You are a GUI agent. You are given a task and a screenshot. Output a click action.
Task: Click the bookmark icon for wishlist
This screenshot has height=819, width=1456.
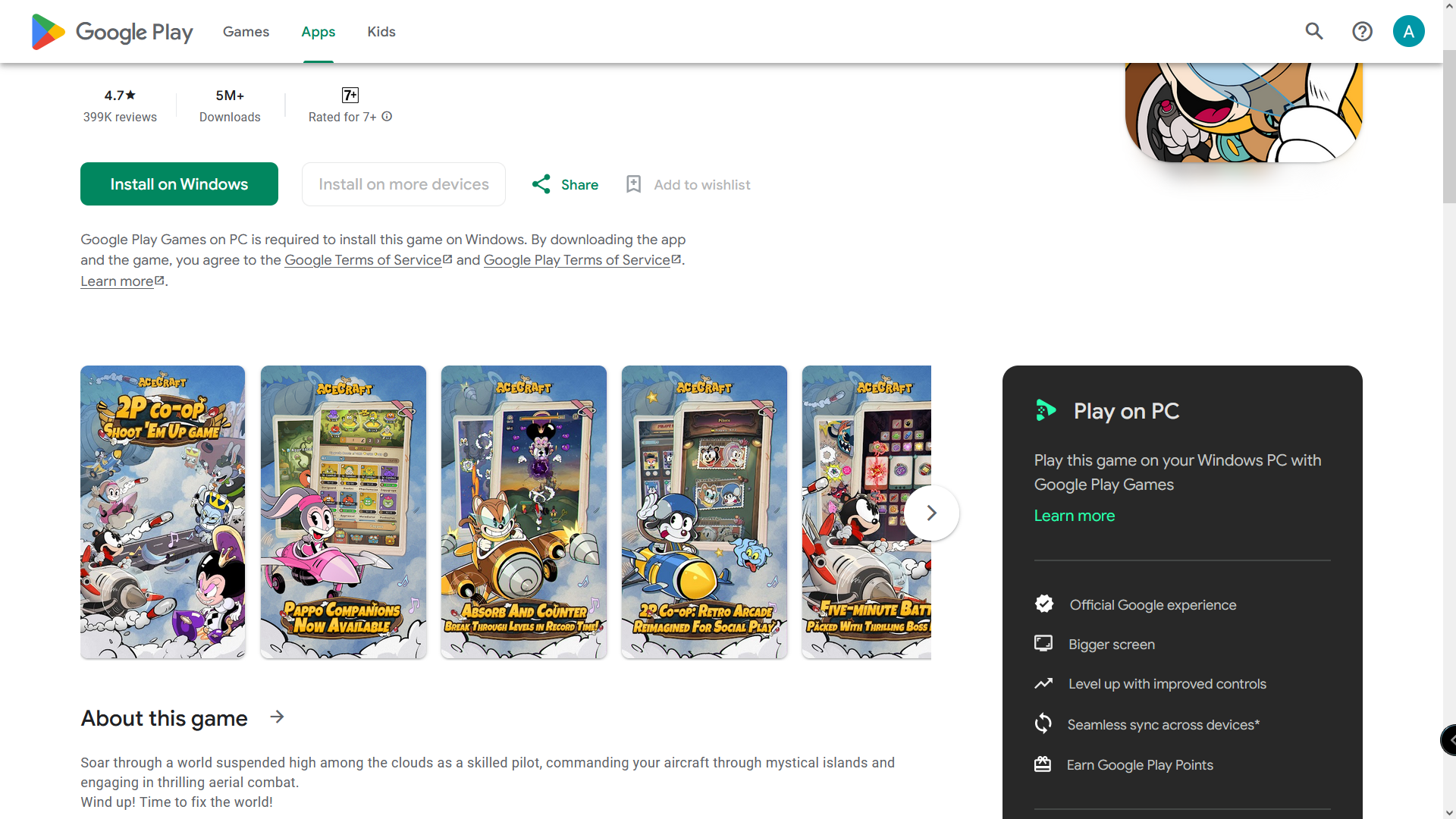coord(633,184)
